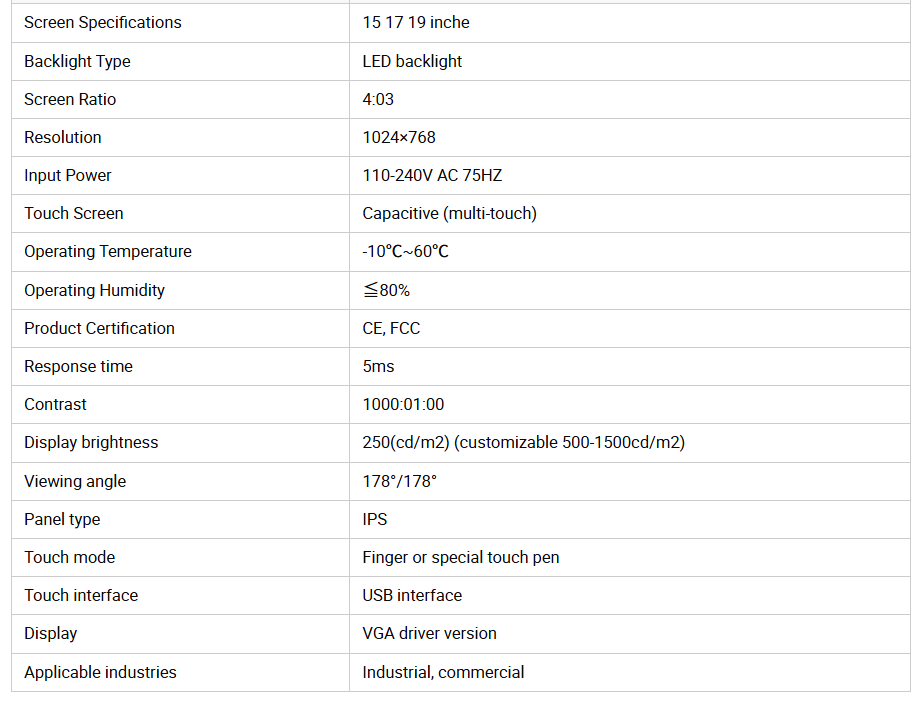Click the Touch mode label
Screen dimensions: 919x704
70,557
